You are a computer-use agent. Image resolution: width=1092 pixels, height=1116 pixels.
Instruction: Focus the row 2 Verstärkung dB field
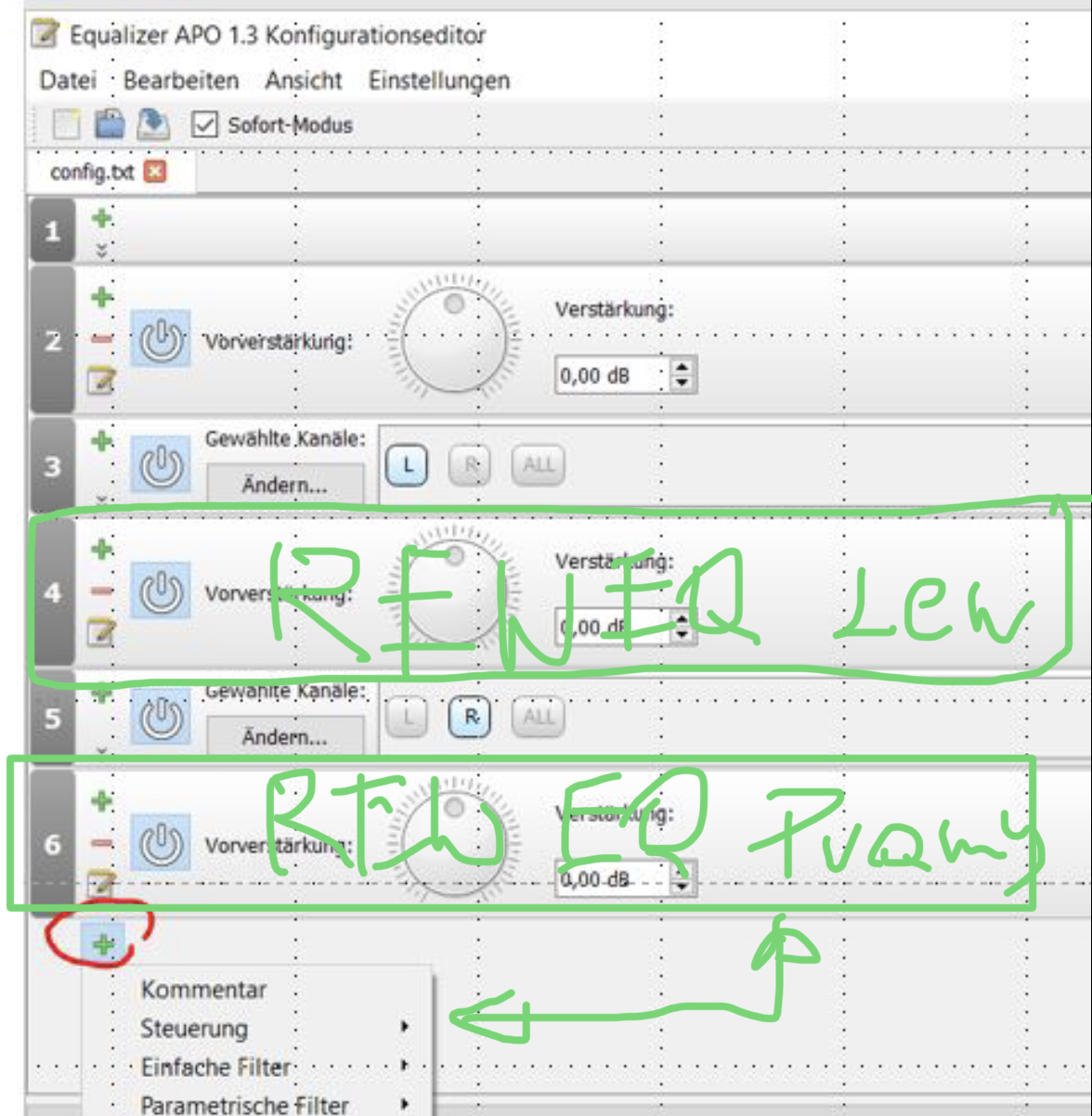(614, 375)
